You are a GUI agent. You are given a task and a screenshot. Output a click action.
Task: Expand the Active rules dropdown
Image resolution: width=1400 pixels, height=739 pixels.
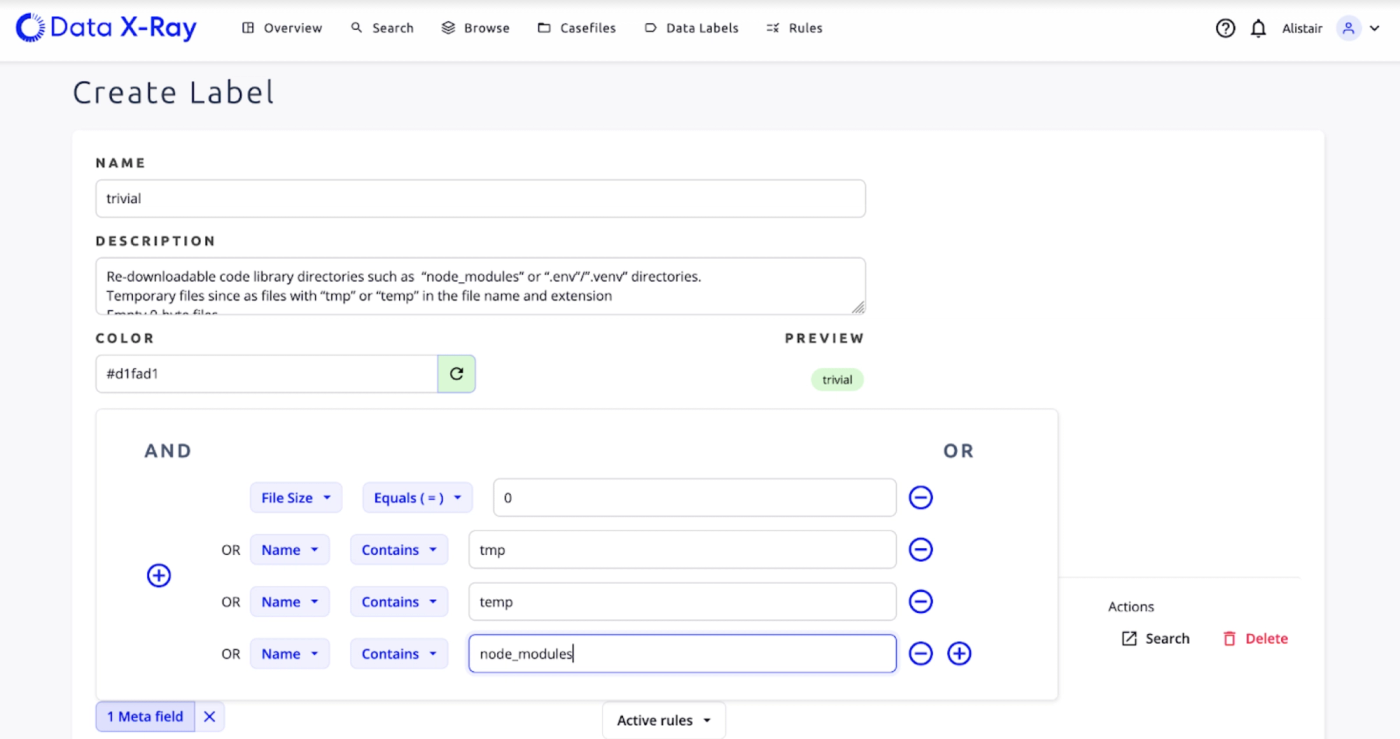point(664,720)
